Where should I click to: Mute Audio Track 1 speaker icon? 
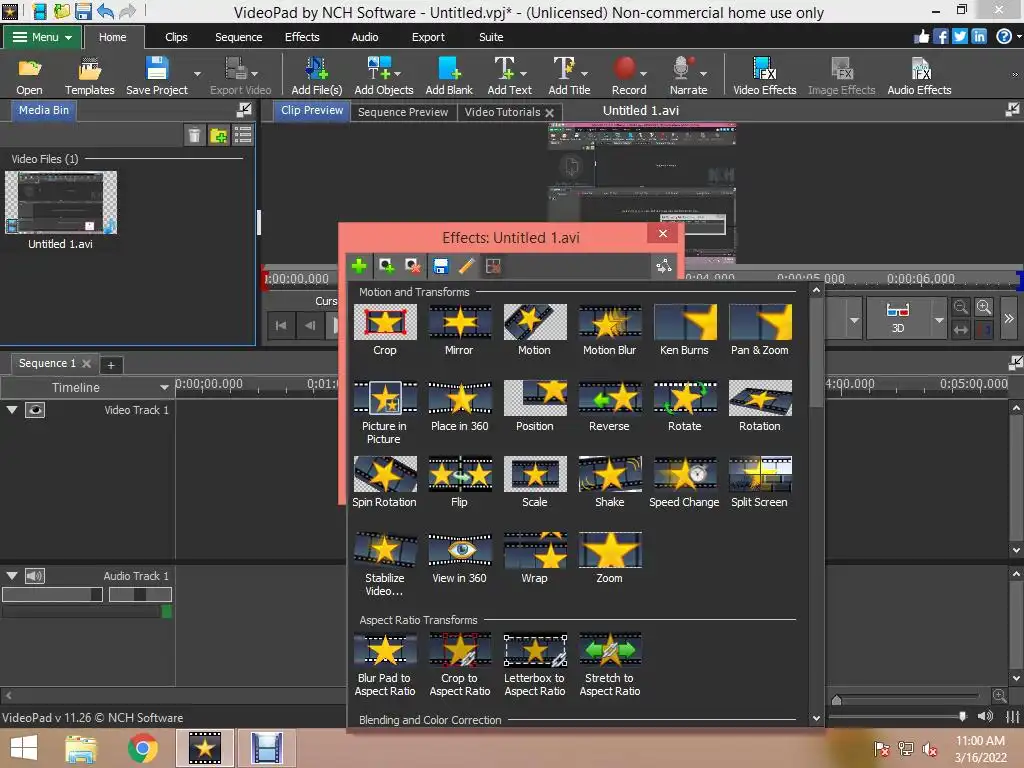(x=35, y=575)
